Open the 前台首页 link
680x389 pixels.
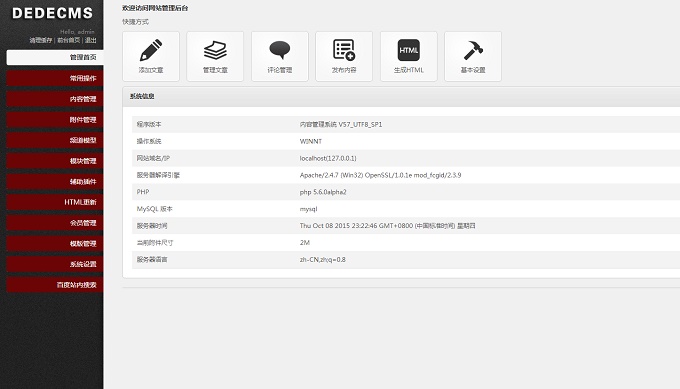tap(69, 40)
